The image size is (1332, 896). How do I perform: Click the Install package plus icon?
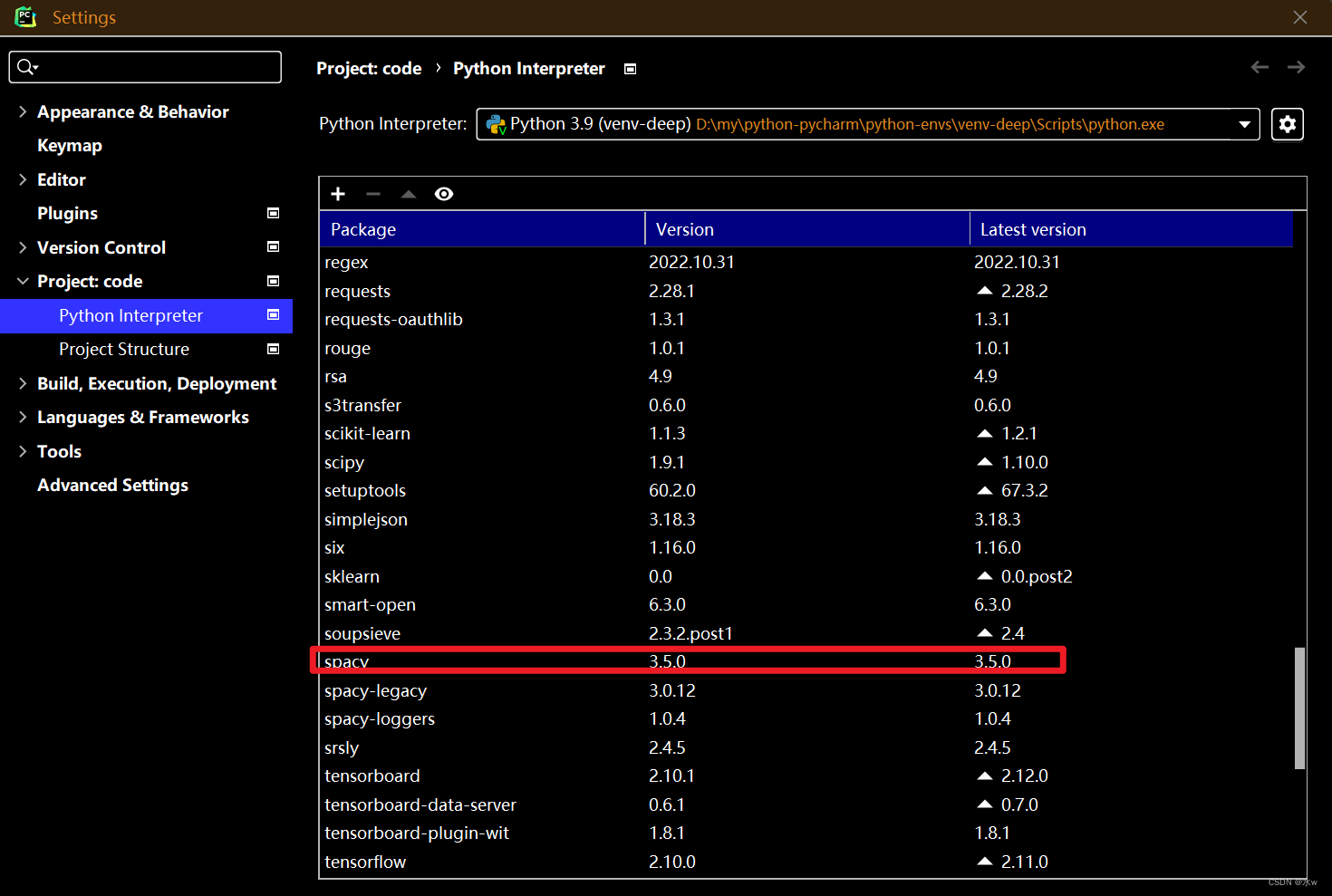[338, 193]
